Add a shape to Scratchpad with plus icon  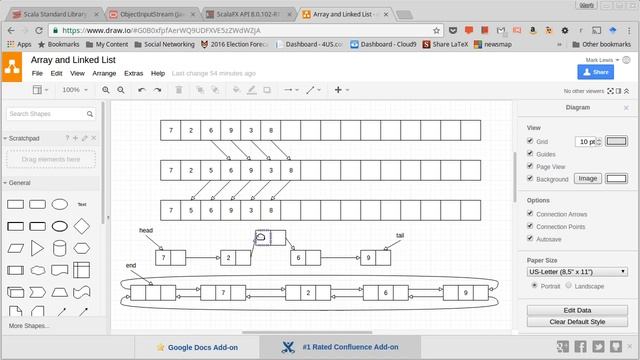click(76, 138)
